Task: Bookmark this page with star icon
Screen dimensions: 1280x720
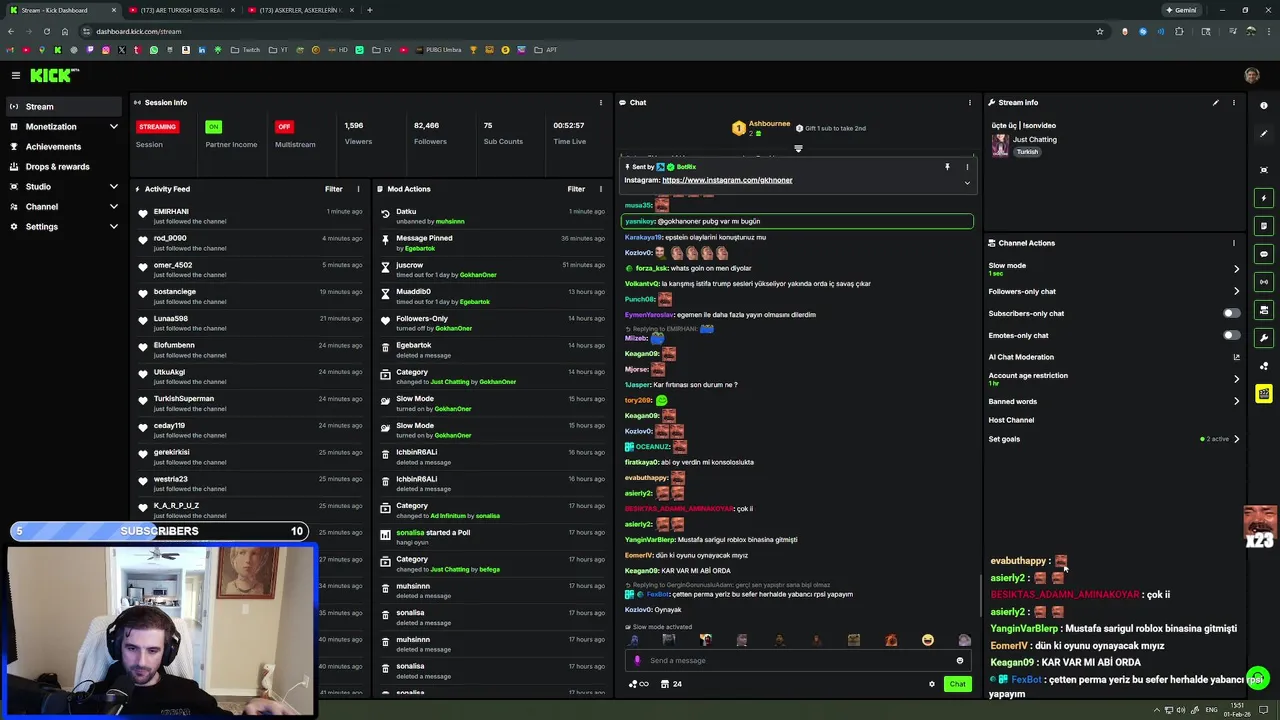Action: [1099, 31]
